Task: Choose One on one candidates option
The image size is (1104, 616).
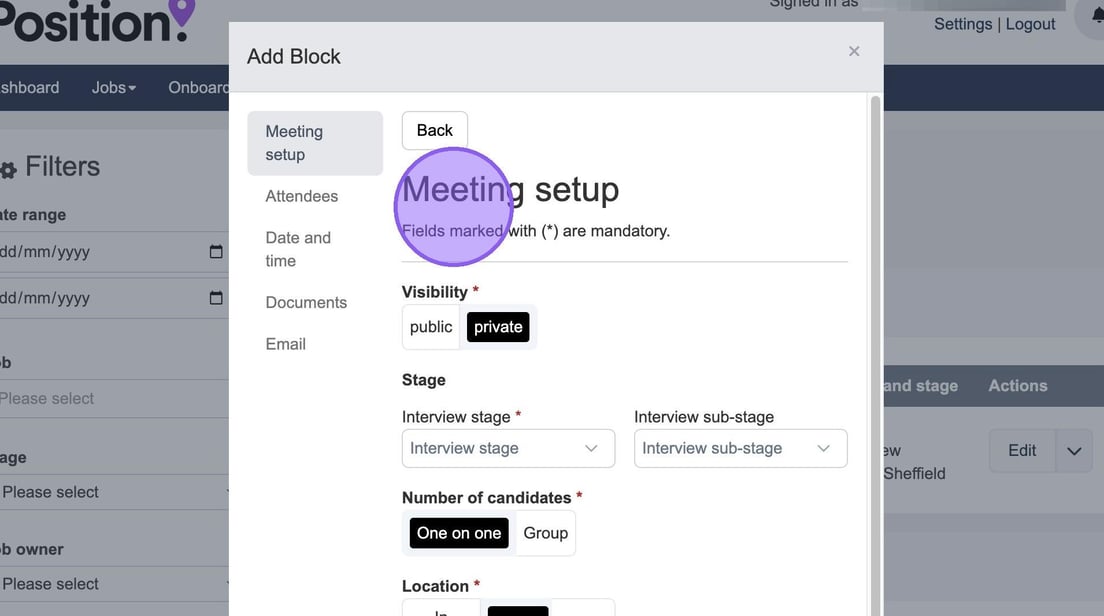Action: tap(459, 533)
